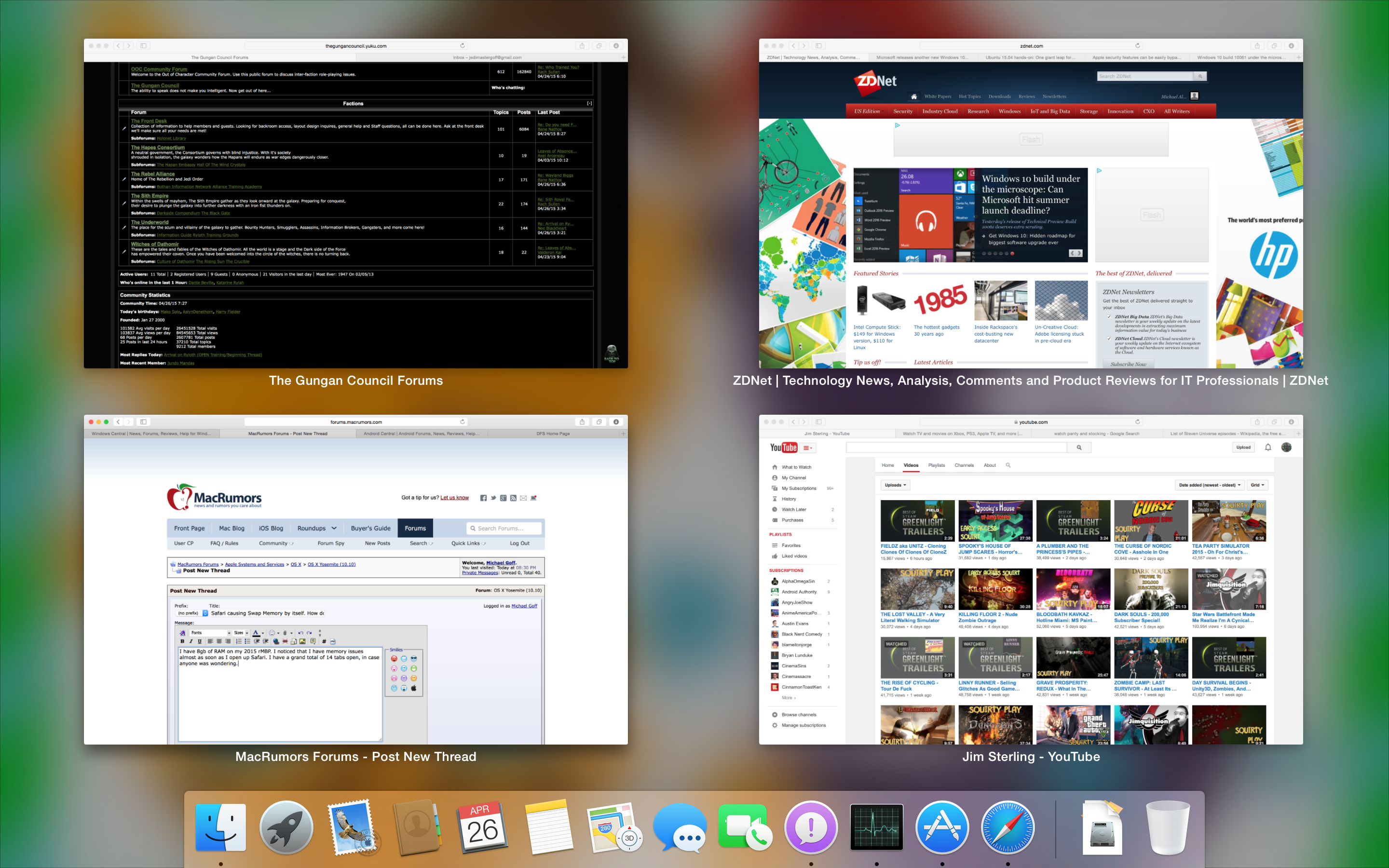The width and height of the screenshot is (1389, 868).
Task: Insert unordered bullet list in editor
Action: click(x=247, y=642)
